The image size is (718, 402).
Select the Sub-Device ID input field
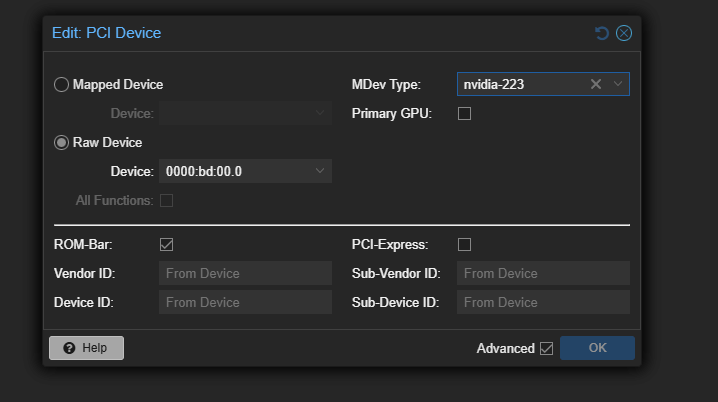(543, 302)
